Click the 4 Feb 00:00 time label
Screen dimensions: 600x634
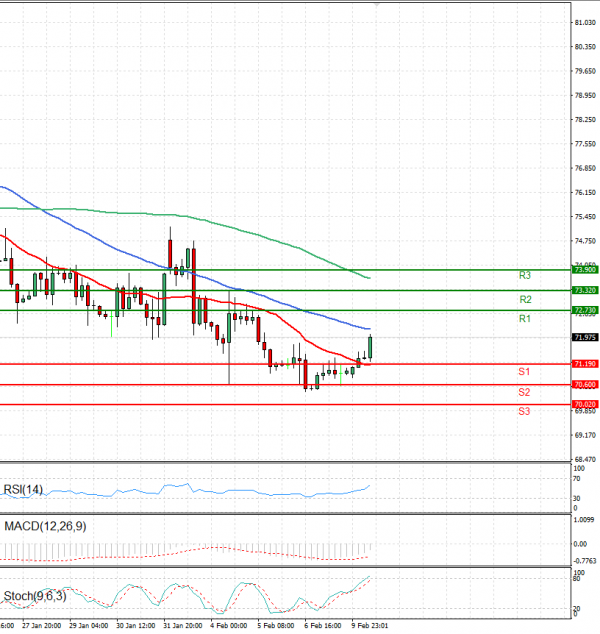(x=228, y=626)
